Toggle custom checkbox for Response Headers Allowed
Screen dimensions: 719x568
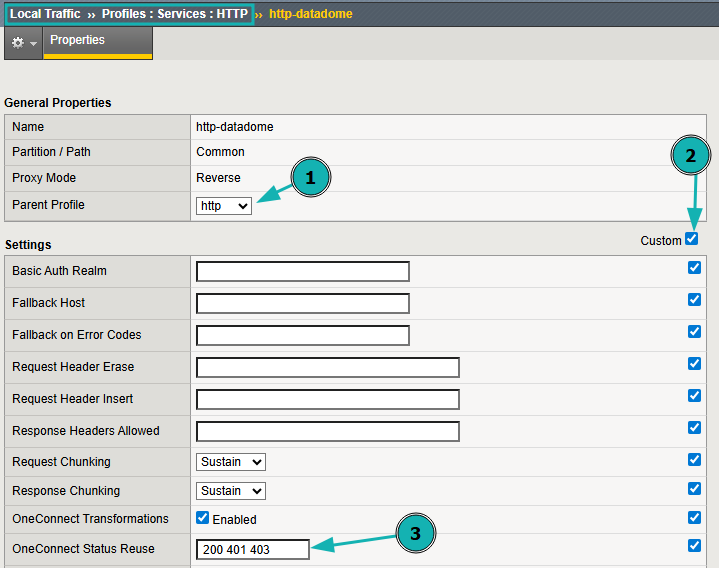click(694, 428)
